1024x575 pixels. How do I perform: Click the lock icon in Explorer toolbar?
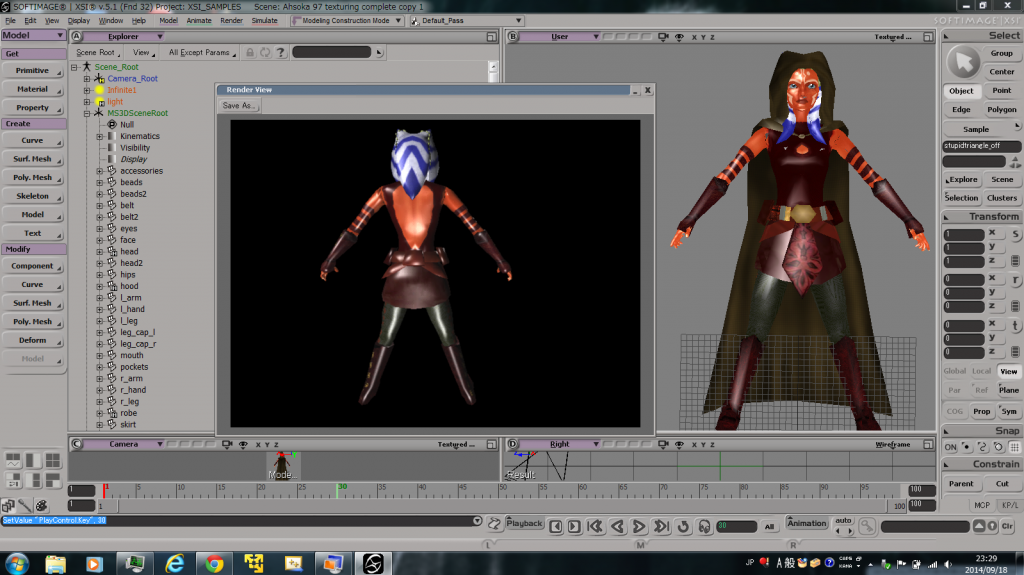coord(250,52)
